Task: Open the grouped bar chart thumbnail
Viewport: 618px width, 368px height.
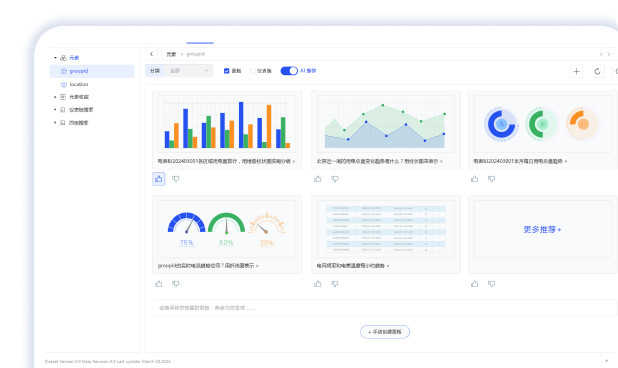Action: [227, 124]
